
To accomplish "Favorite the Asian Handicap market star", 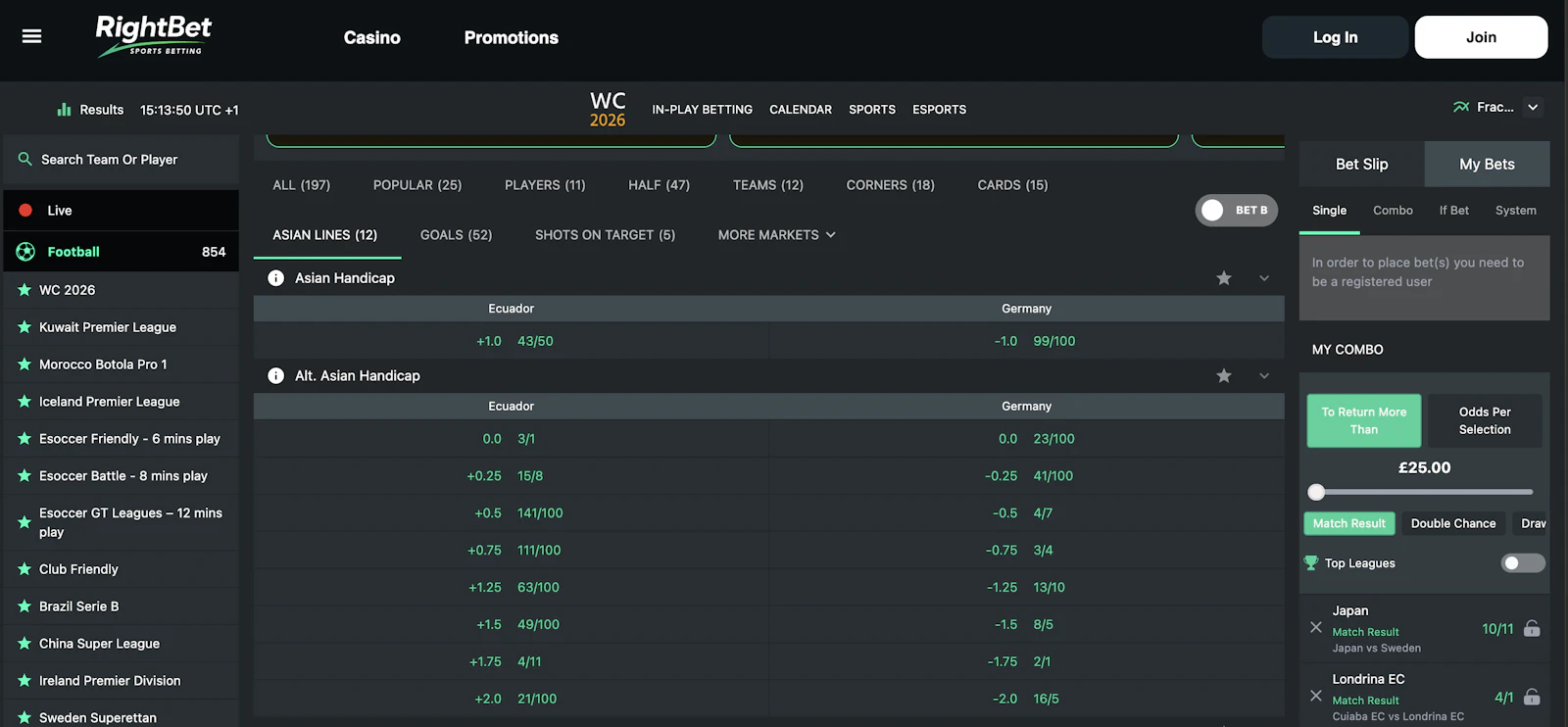I will tap(1224, 278).
